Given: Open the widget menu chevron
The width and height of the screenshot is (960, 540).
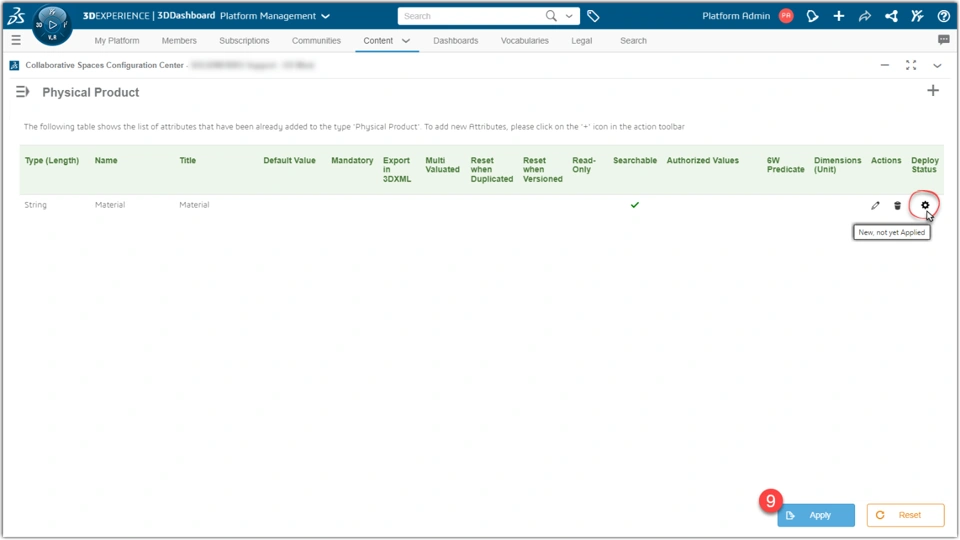Looking at the screenshot, I should pos(937,66).
